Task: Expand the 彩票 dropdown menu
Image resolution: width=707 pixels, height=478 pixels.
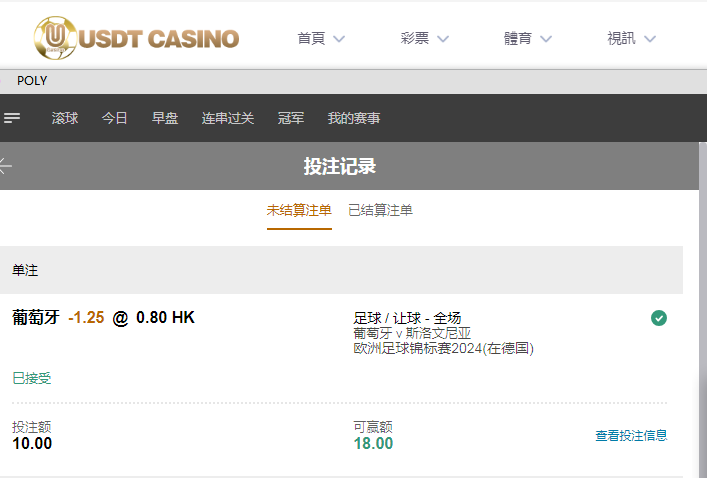Action: point(424,39)
